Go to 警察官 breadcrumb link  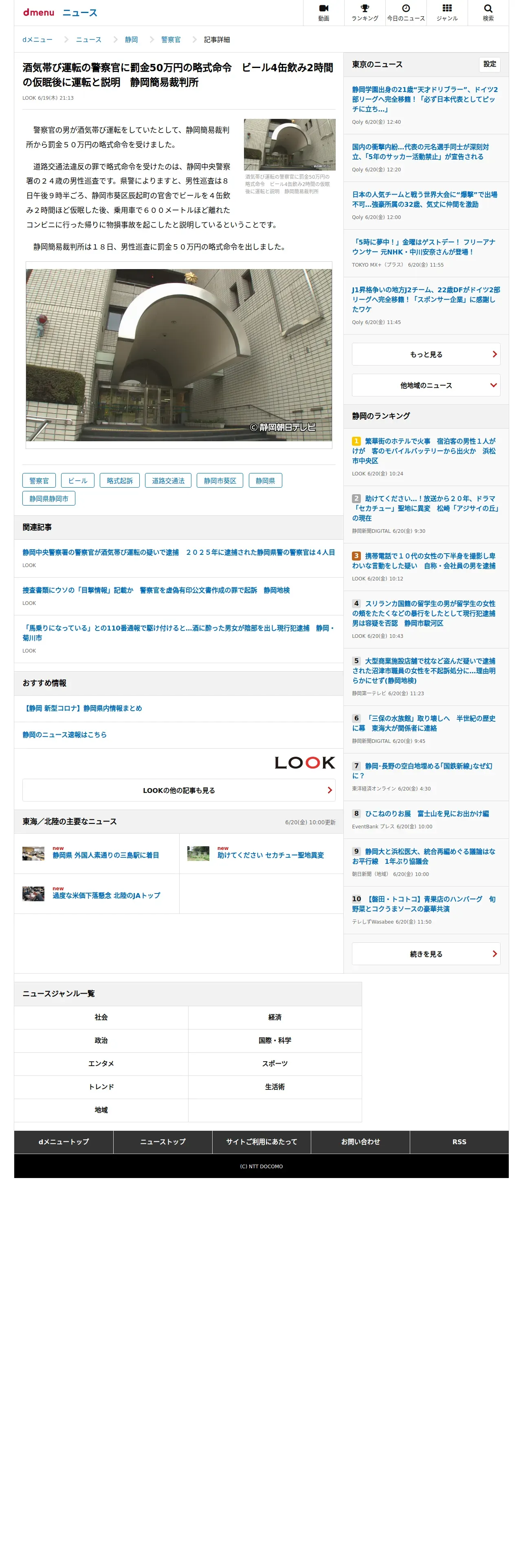pyautogui.click(x=171, y=39)
